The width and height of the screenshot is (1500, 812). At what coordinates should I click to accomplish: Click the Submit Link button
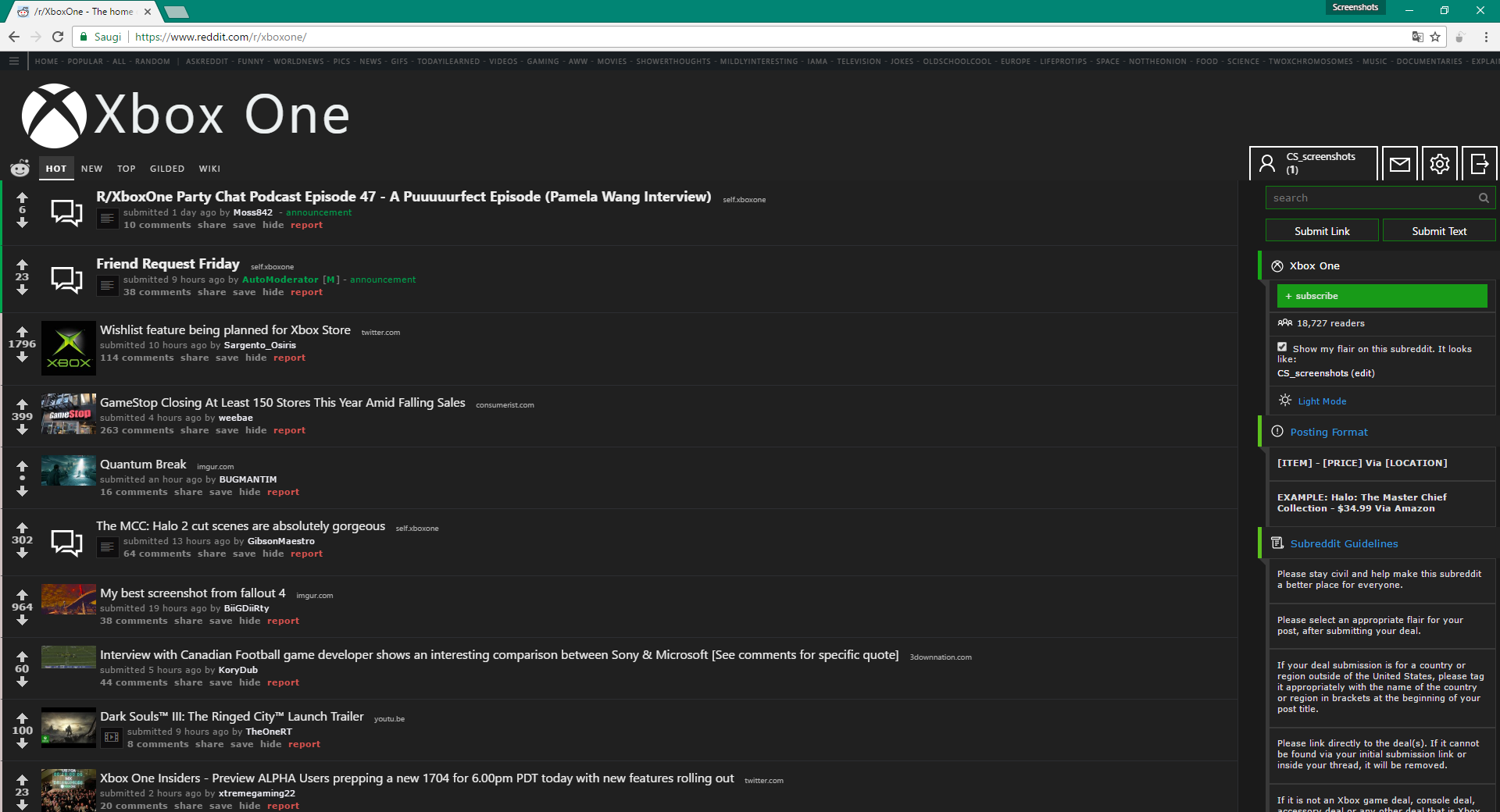tap(1322, 231)
